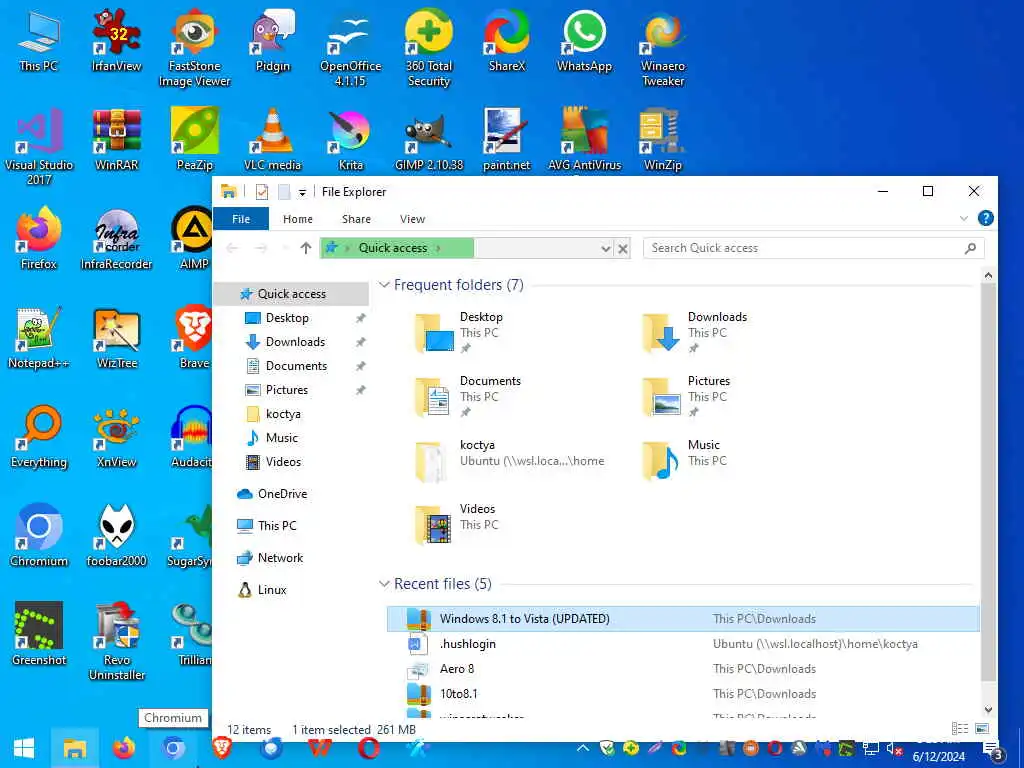Switch to the View ribbon tab
Image resolution: width=1024 pixels, height=768 pixels.
click(x=413, y=219)
